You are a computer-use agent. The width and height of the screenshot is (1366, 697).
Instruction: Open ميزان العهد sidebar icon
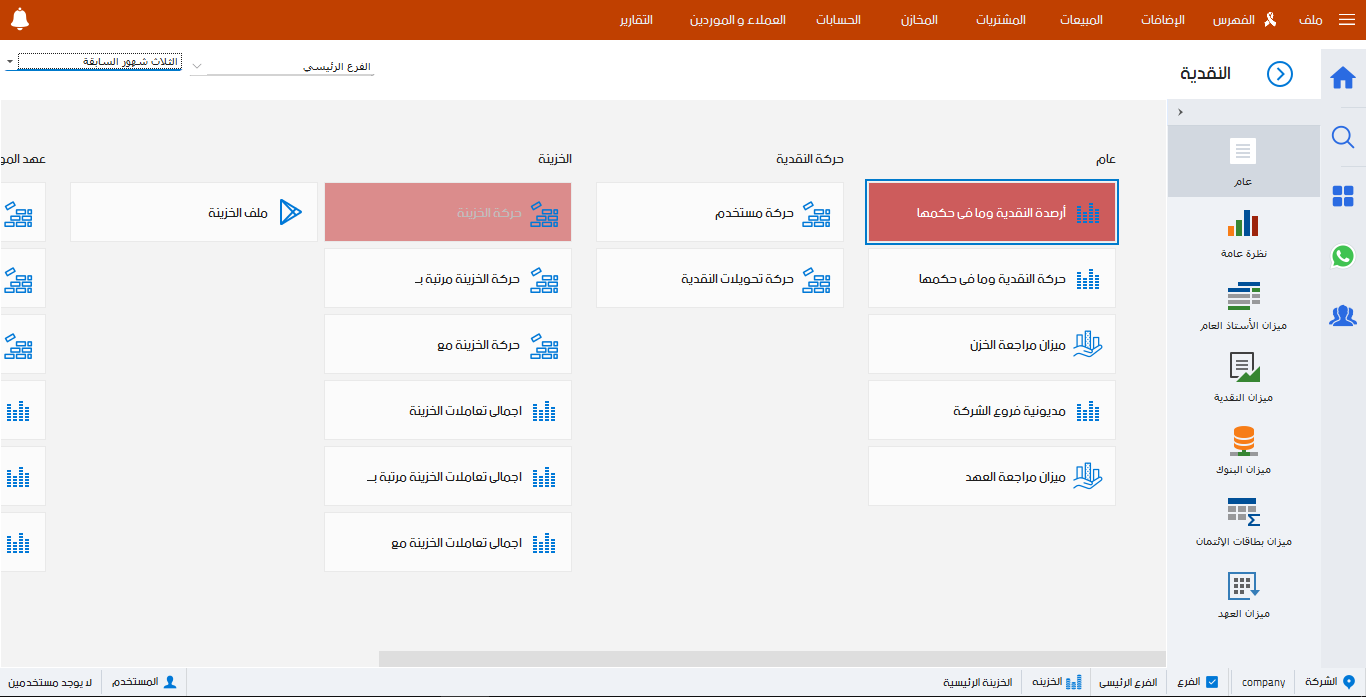(1243, 593)
